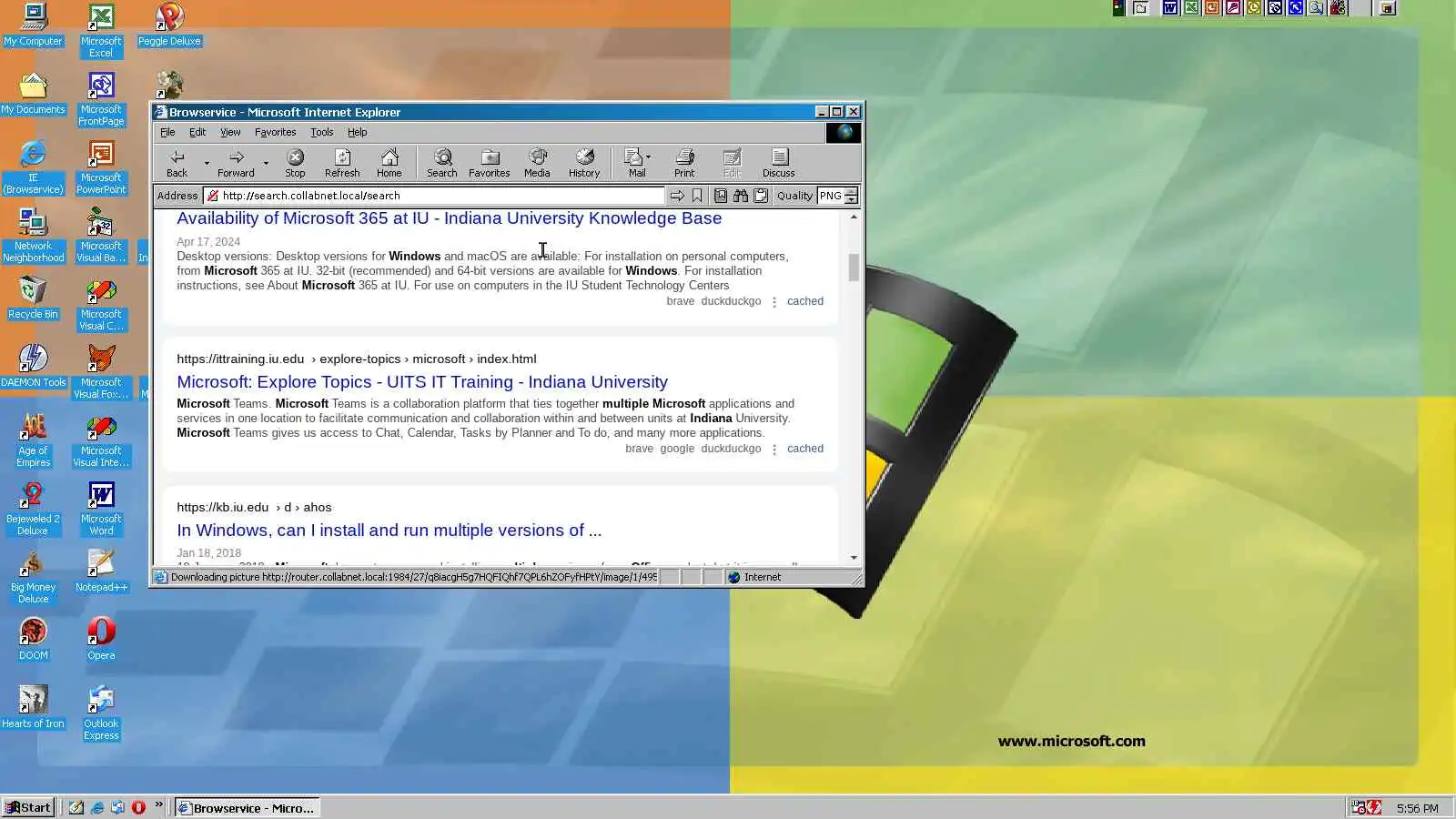This screenshot has width=1456, height=819.
Task: Open the Help menu
Action: pyautogui.click(x=358, y=132)
